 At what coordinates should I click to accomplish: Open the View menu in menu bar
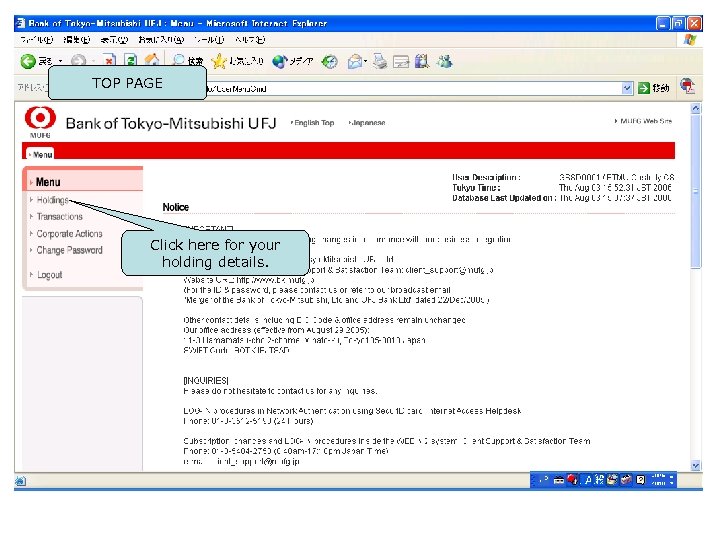point(114,39)
